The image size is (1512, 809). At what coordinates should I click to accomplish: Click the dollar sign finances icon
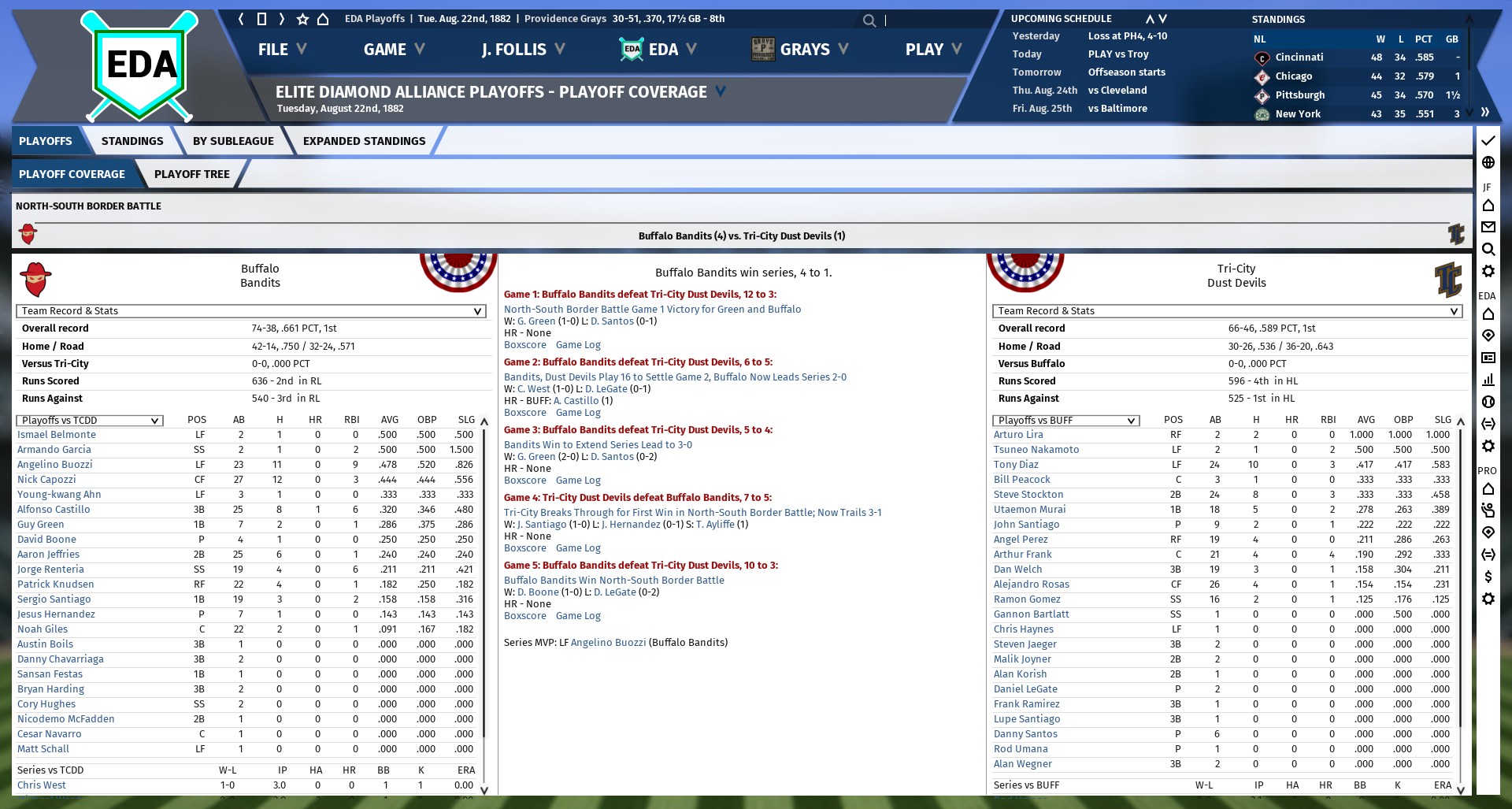pos(1488,577)
